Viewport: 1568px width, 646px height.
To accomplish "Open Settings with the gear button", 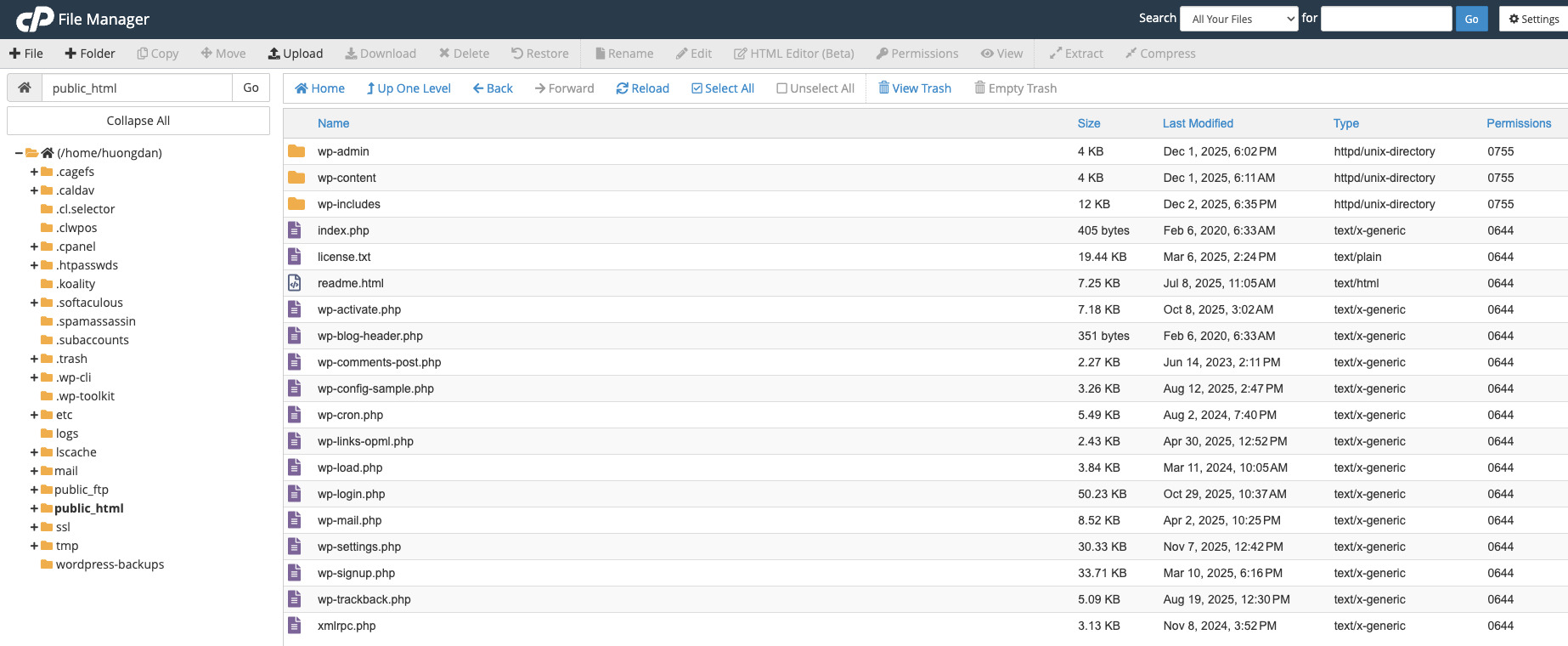I will 1533,19.
